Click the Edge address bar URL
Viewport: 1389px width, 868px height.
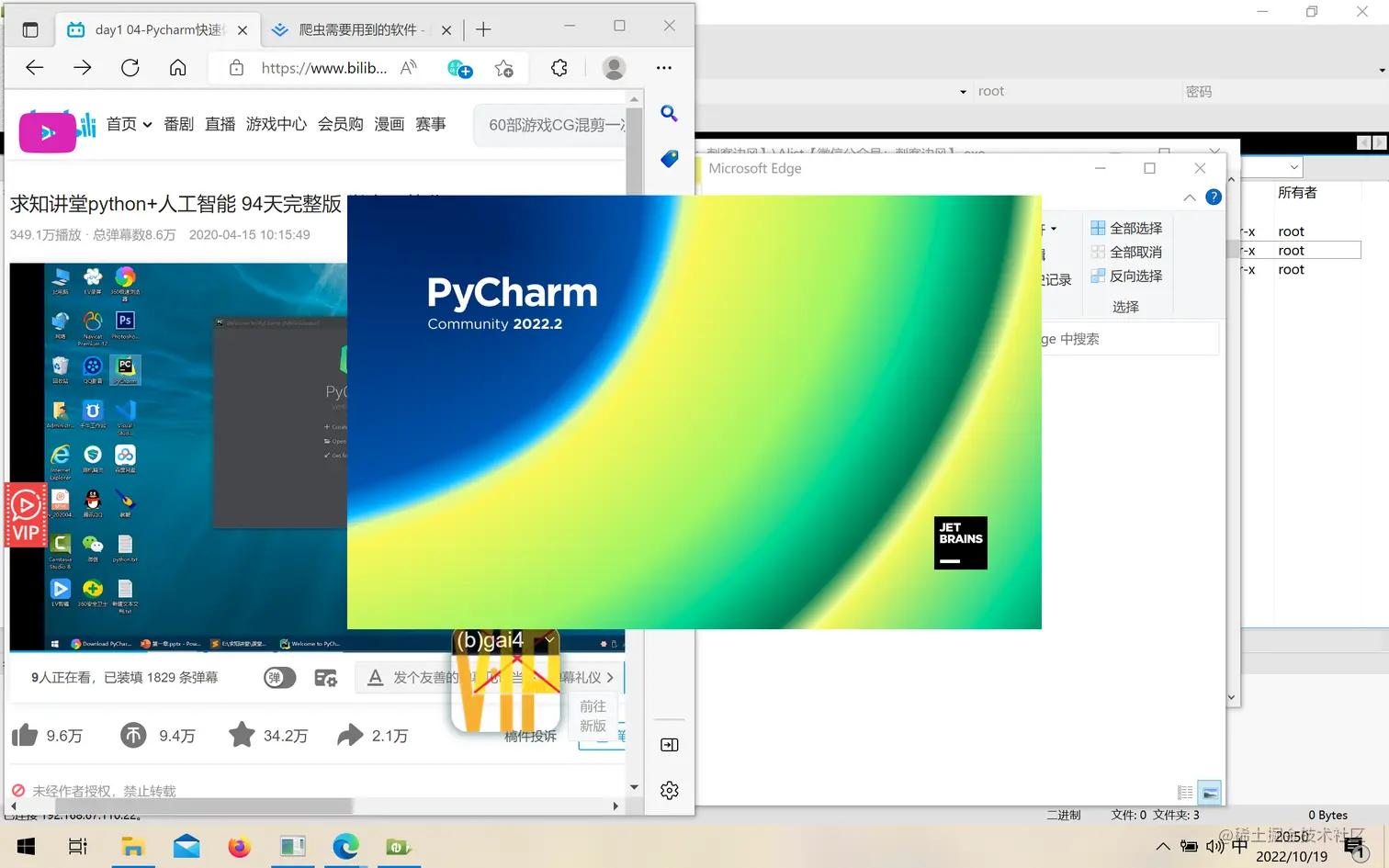click(x=324, y=67)
